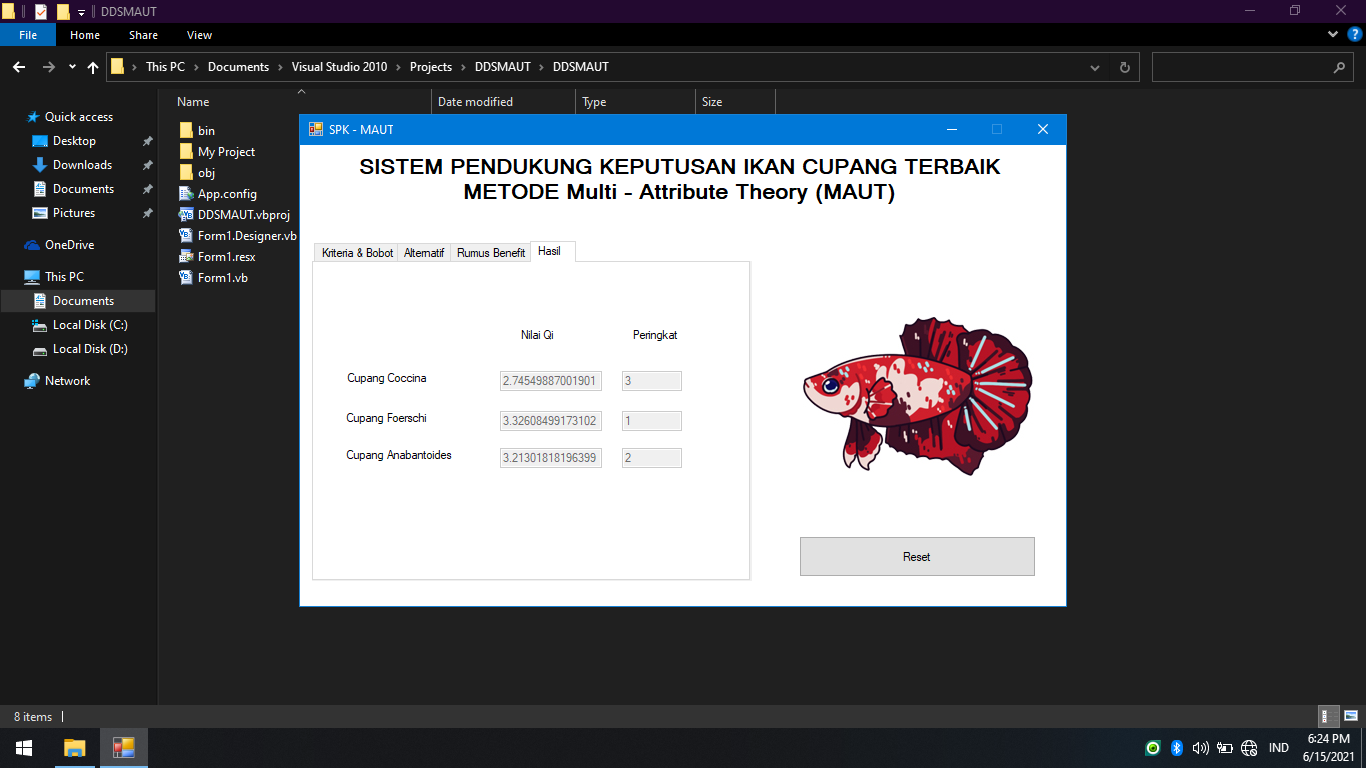Launch File Explorer from the taskbar
Image resolution: width=1366 pixels, height=768 pixels.
(74, 747)
